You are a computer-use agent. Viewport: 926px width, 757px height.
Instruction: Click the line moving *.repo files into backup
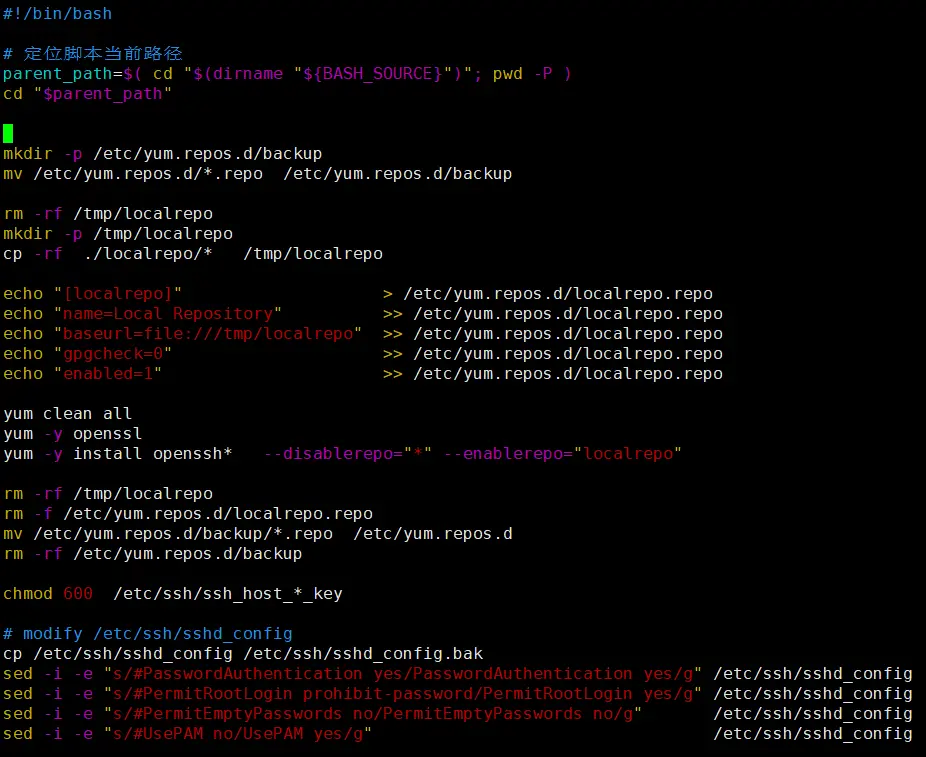point(257,174)
